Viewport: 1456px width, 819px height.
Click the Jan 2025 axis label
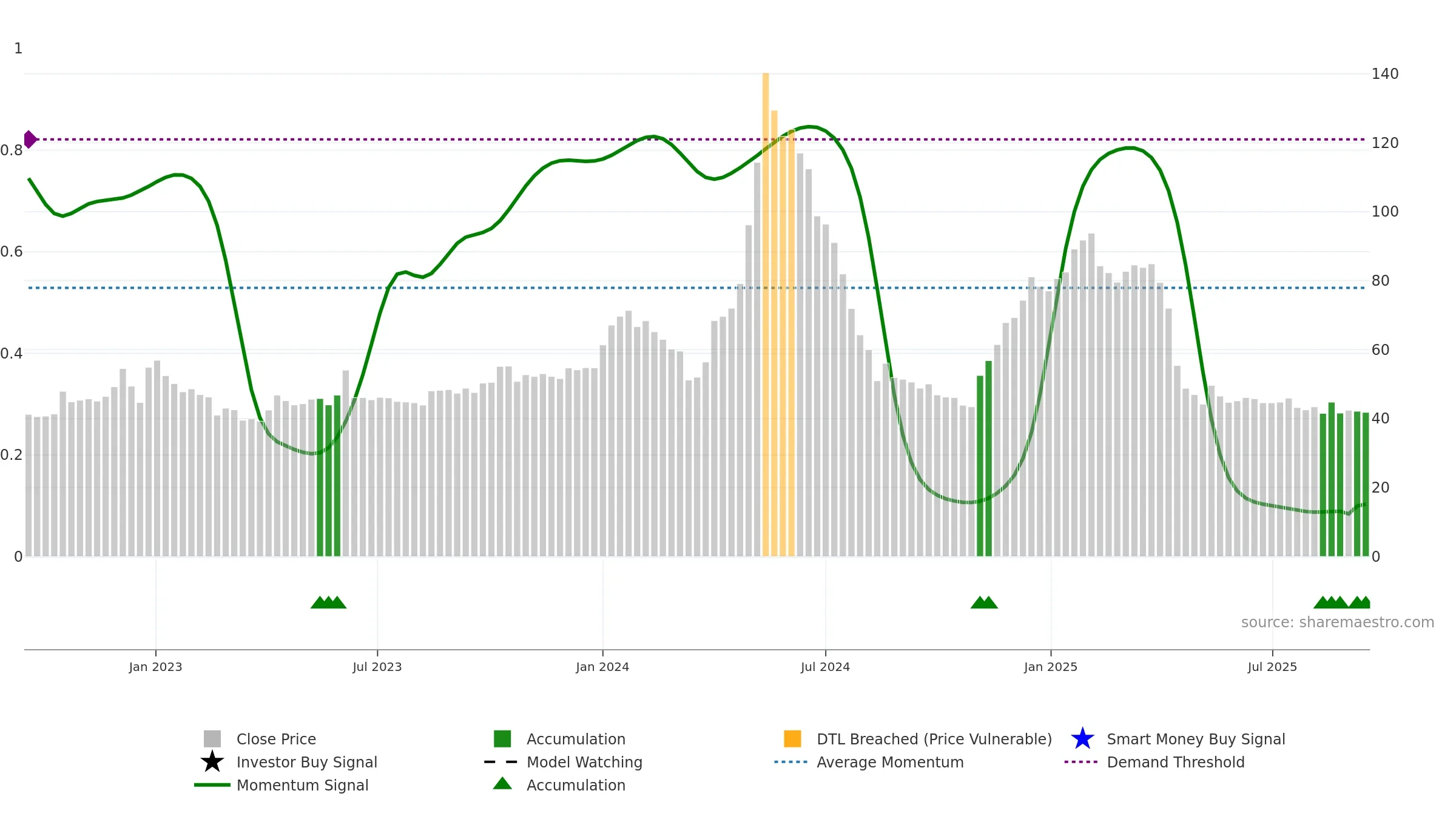click(1051, 667)
